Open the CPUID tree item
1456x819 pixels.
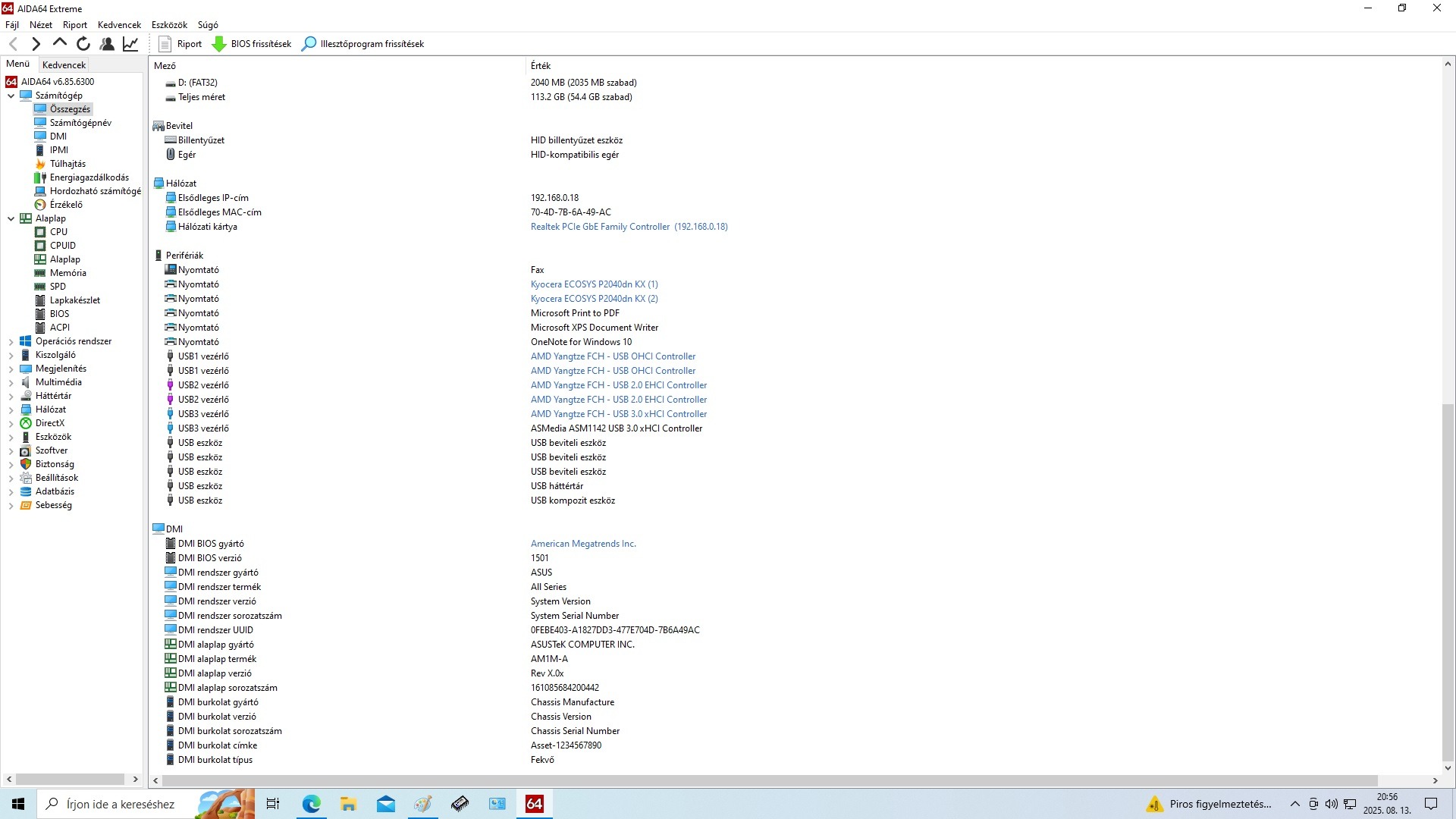point(62,246)
